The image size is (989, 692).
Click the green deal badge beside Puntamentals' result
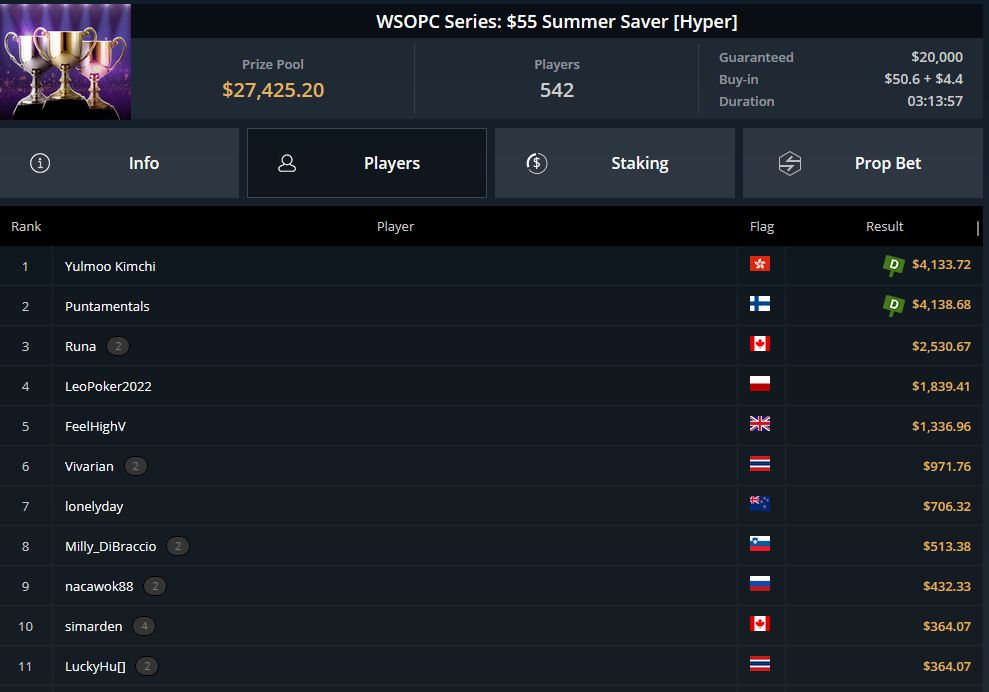(x=893, y=305)
